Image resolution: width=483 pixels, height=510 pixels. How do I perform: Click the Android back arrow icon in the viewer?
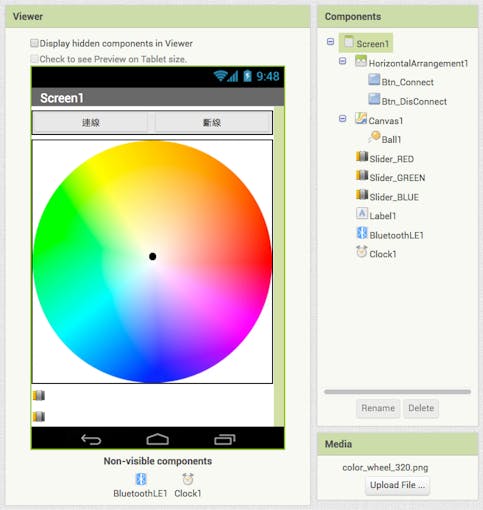[x=91, y=440]
